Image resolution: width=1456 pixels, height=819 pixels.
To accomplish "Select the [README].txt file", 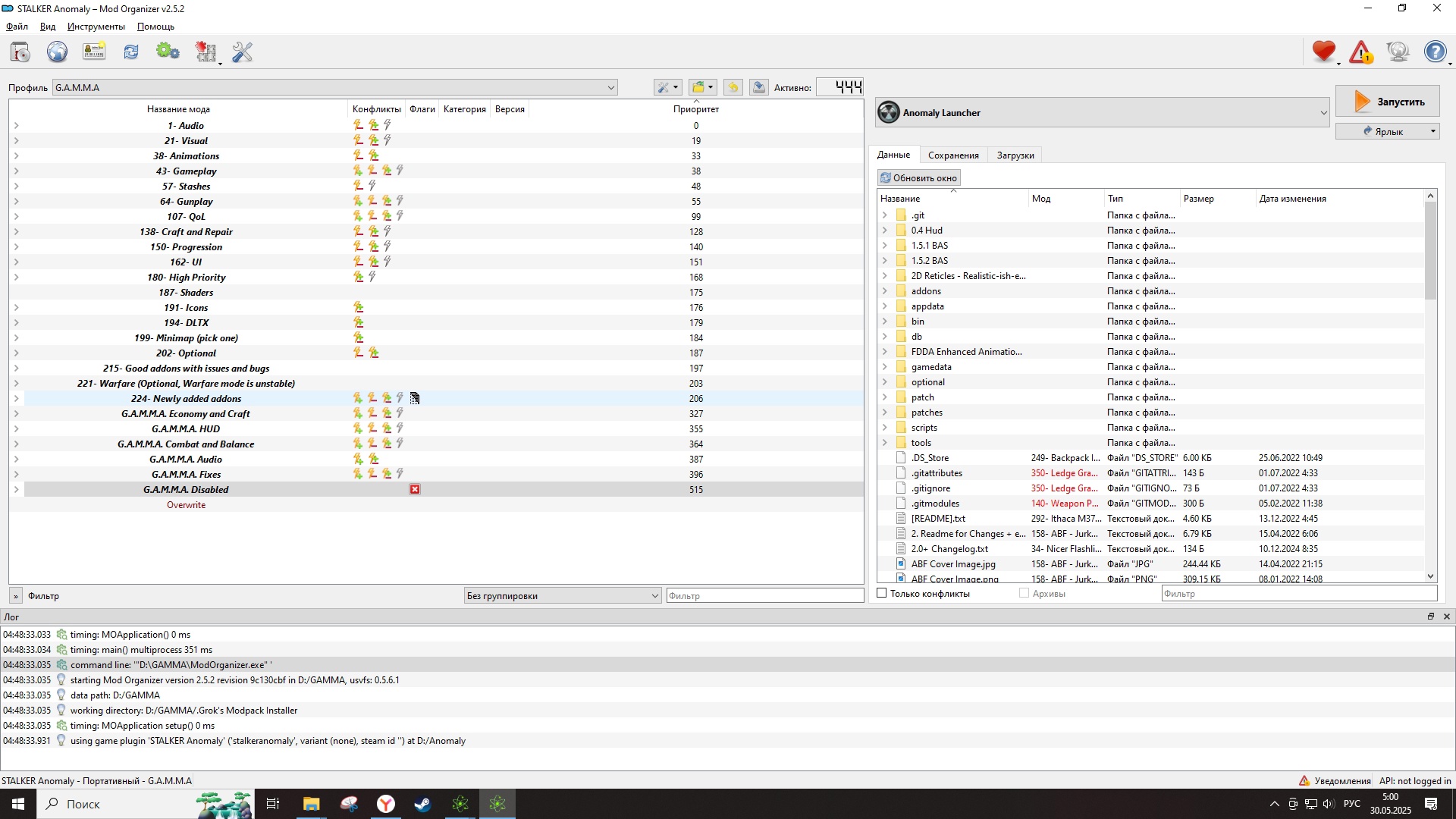I will tap(938, 519).
